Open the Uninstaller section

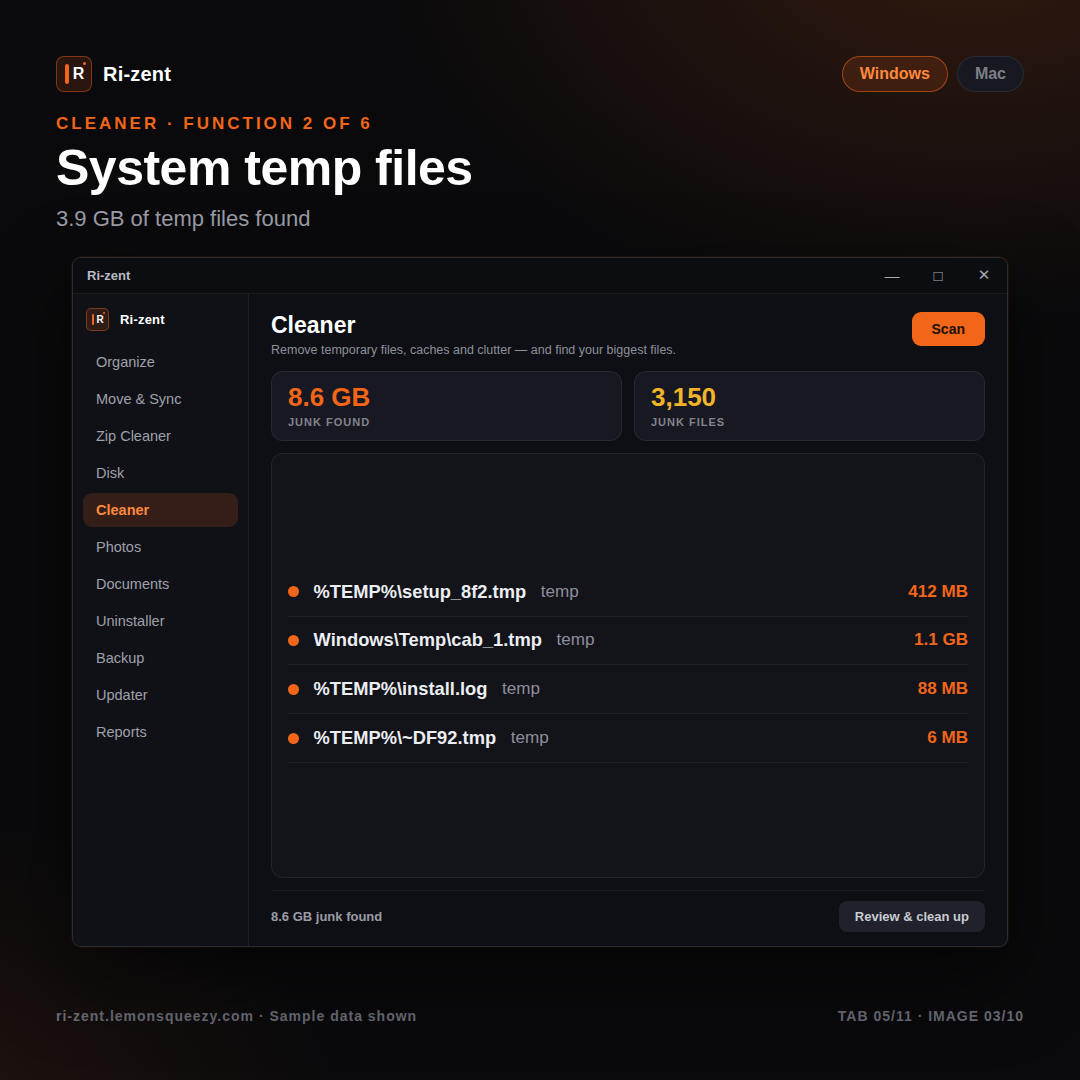click(160, 621)
